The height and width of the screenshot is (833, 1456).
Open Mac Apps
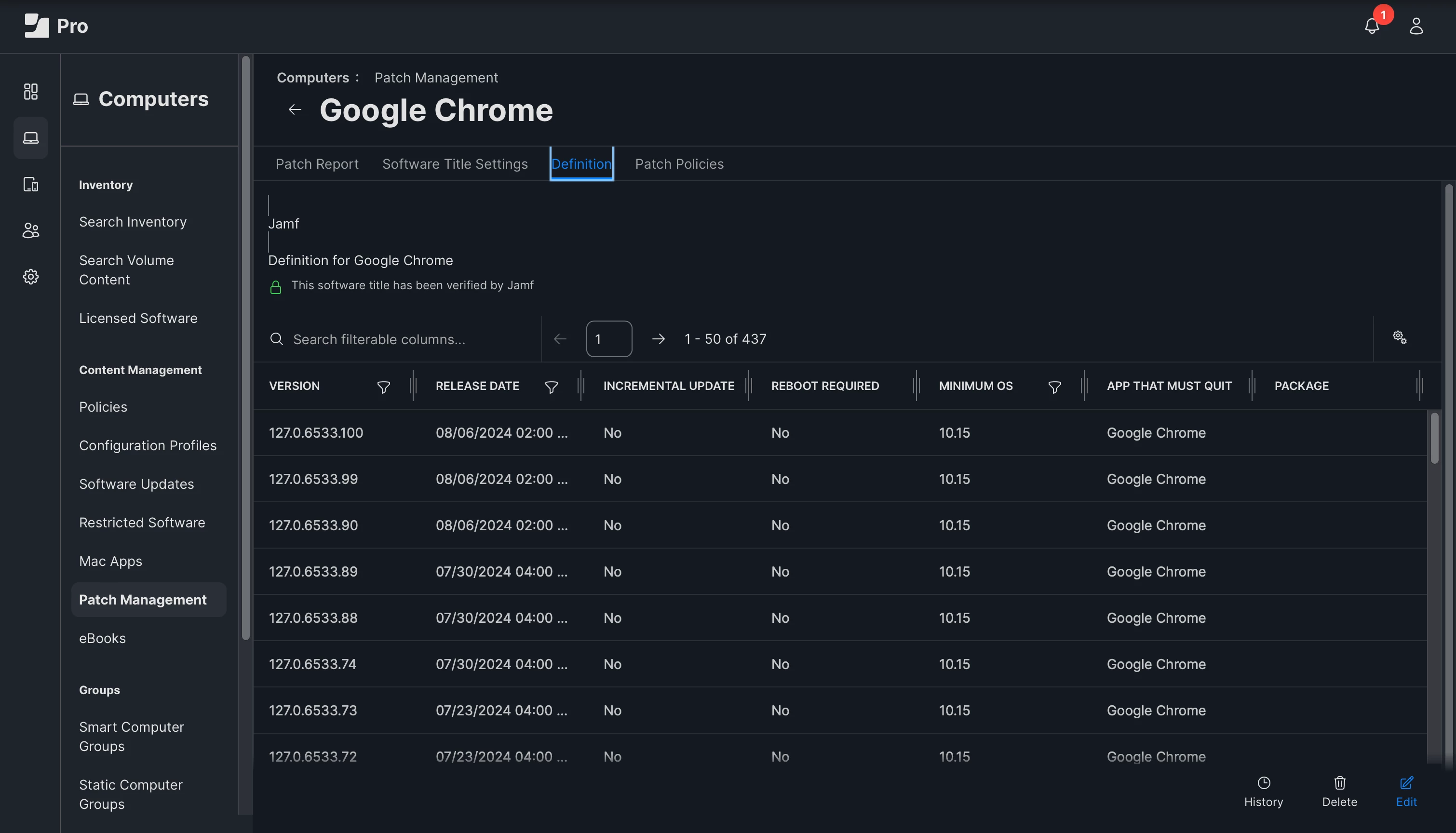(x=110, y=561)
